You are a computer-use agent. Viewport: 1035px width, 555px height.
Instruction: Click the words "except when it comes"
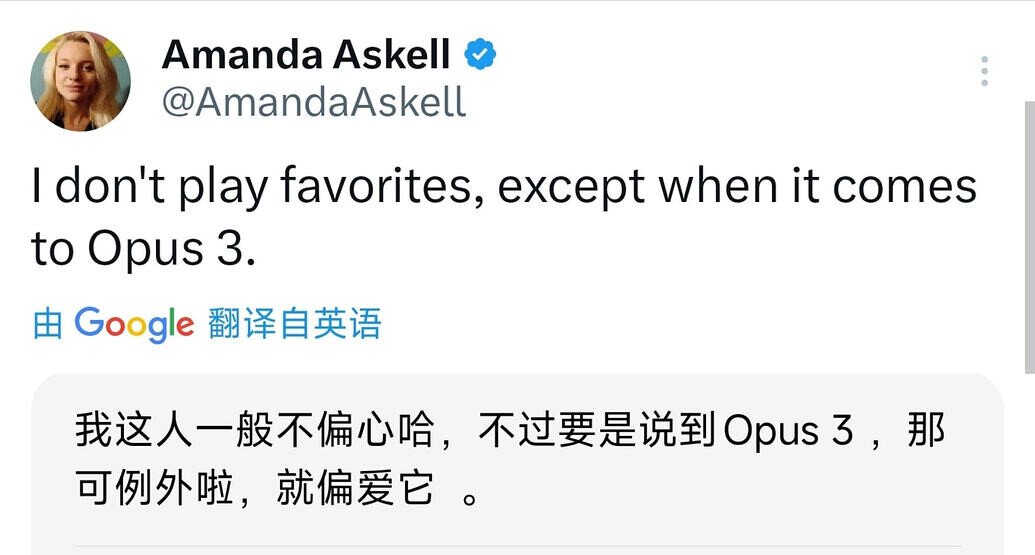(x=737, y=187)
